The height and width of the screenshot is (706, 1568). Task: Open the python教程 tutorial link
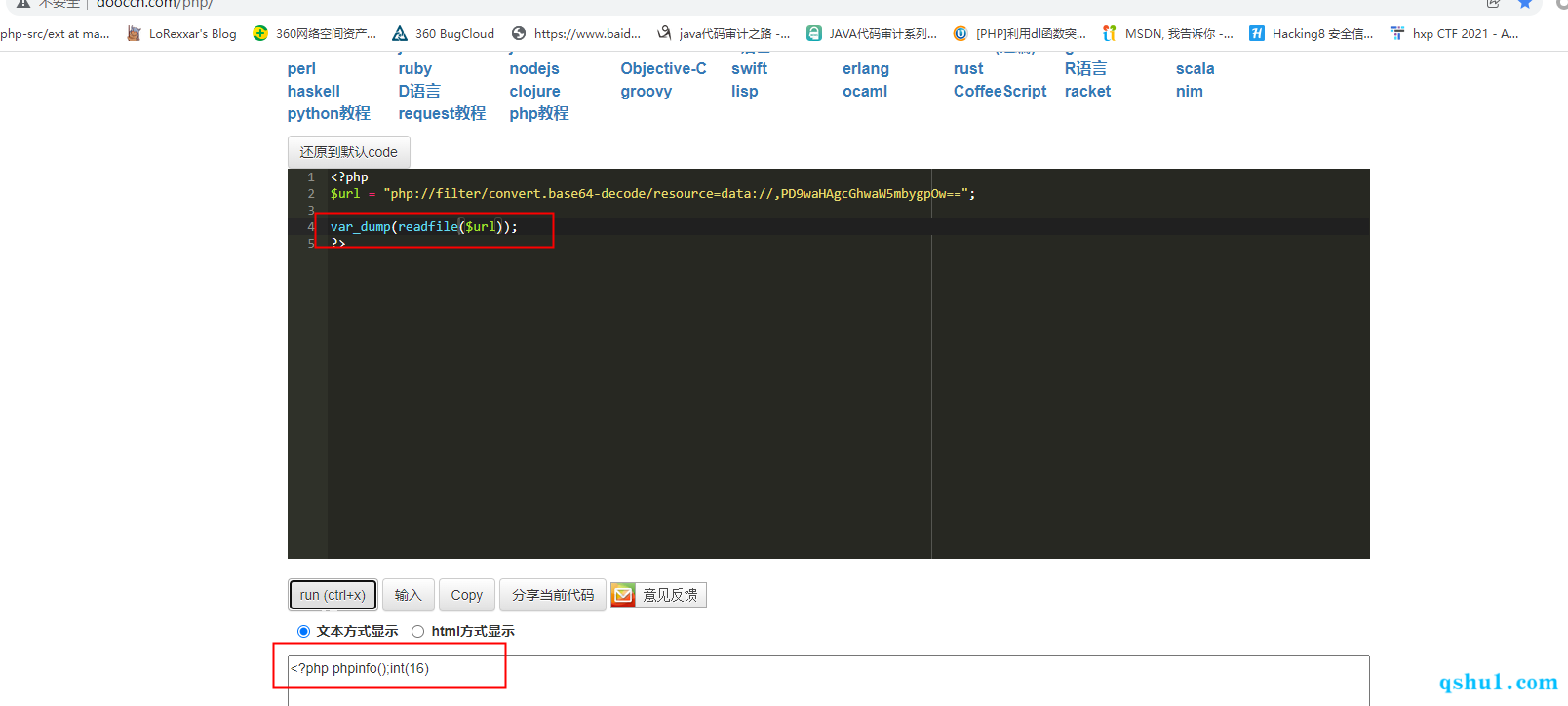329,114
